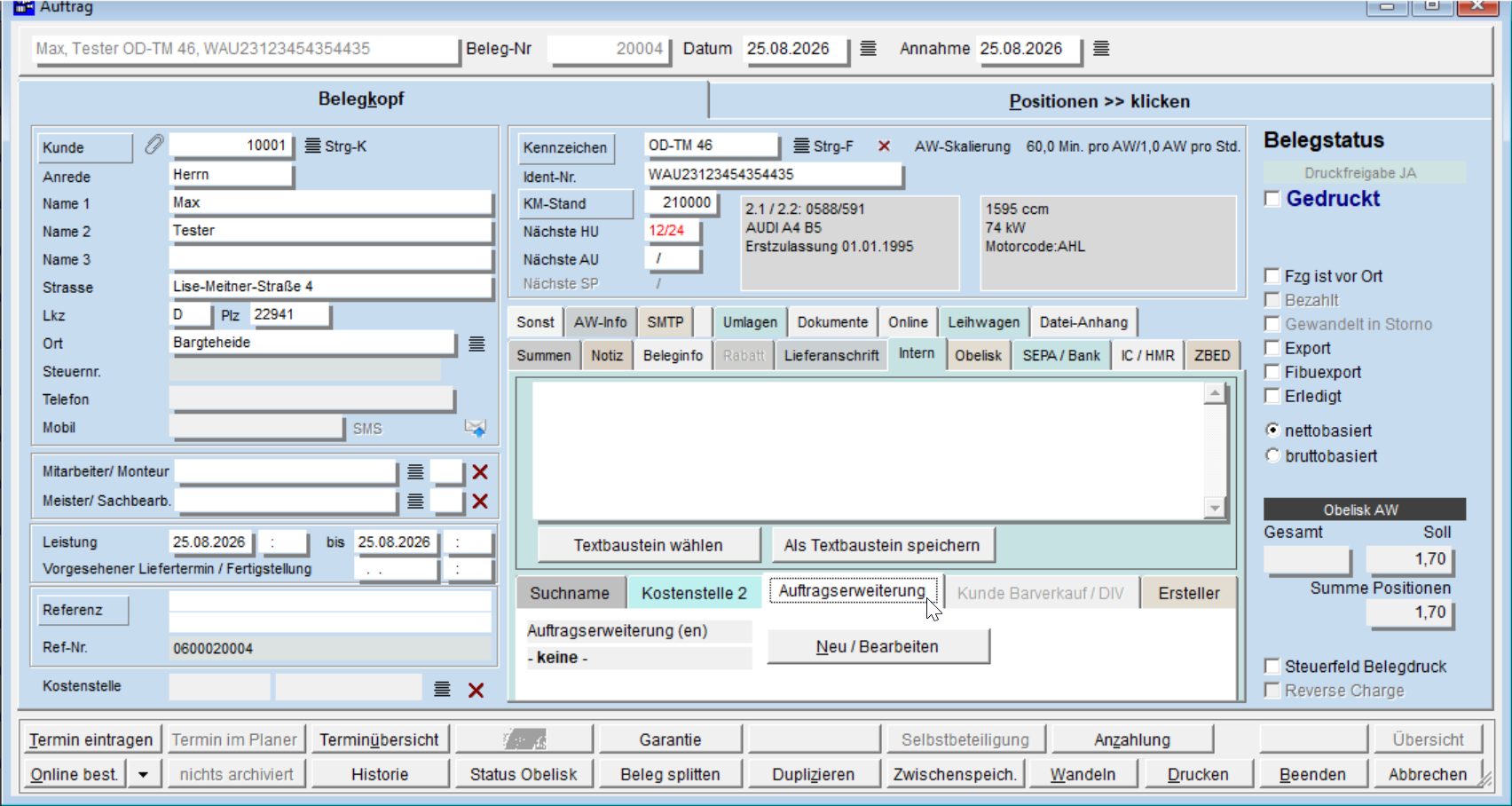1512x806 pixels.
Task: Mark the order as Erledigt
Action: tap(1272, 396)
